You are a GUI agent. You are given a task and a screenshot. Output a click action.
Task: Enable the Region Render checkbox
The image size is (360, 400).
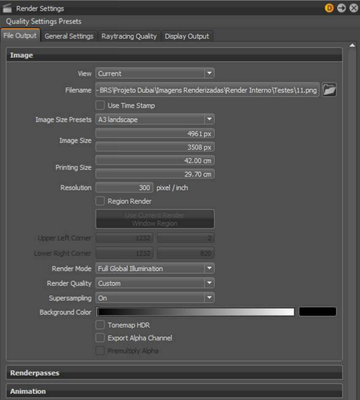[100, 201]
